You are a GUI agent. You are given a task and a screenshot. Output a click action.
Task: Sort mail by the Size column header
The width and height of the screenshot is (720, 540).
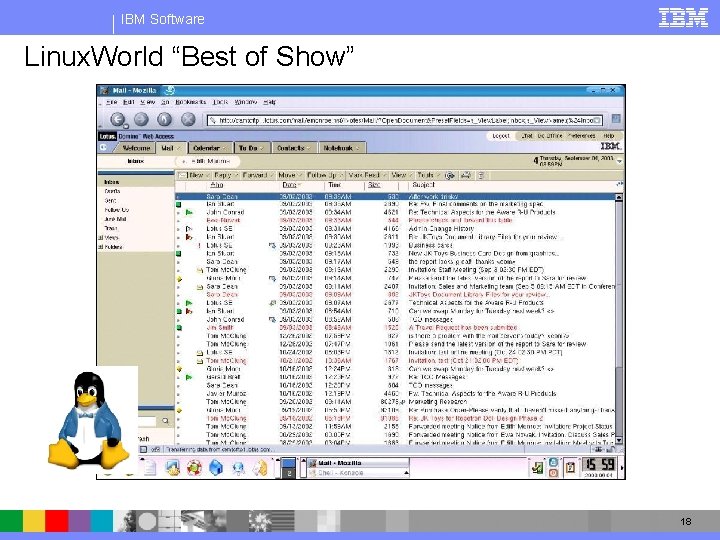pos(374,185)
